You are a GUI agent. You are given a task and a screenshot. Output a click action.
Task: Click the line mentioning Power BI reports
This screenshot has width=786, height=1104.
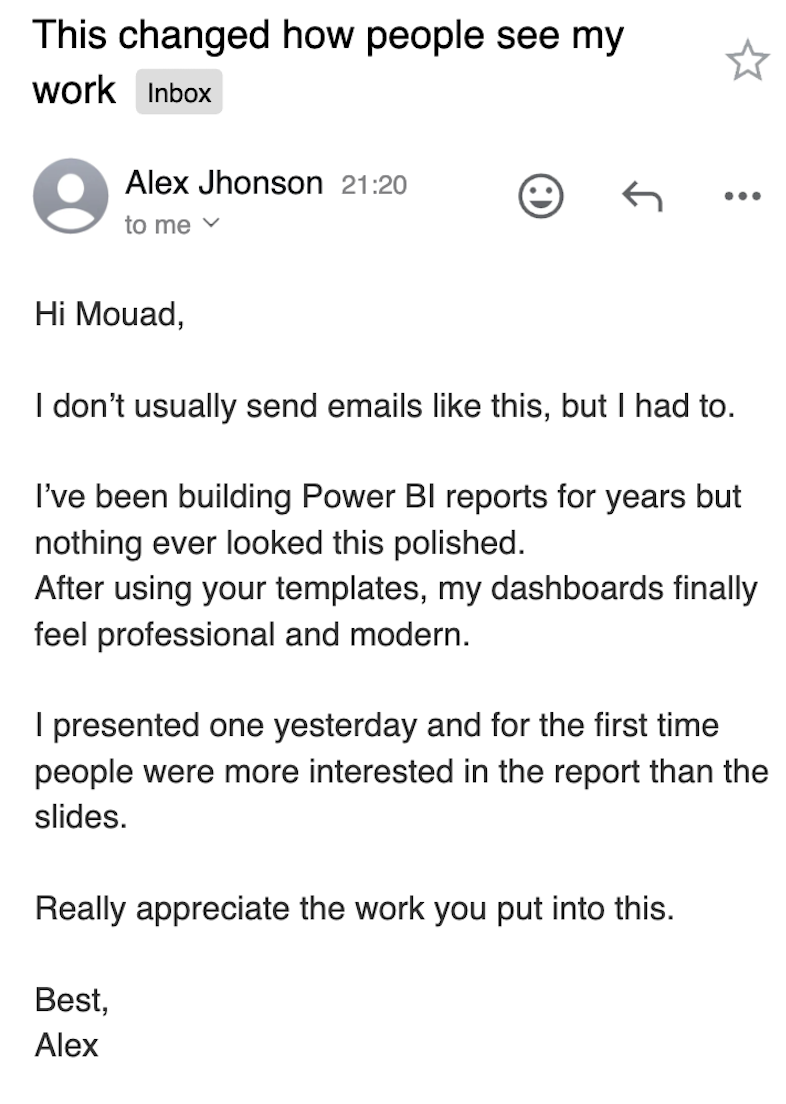[388, 498]
